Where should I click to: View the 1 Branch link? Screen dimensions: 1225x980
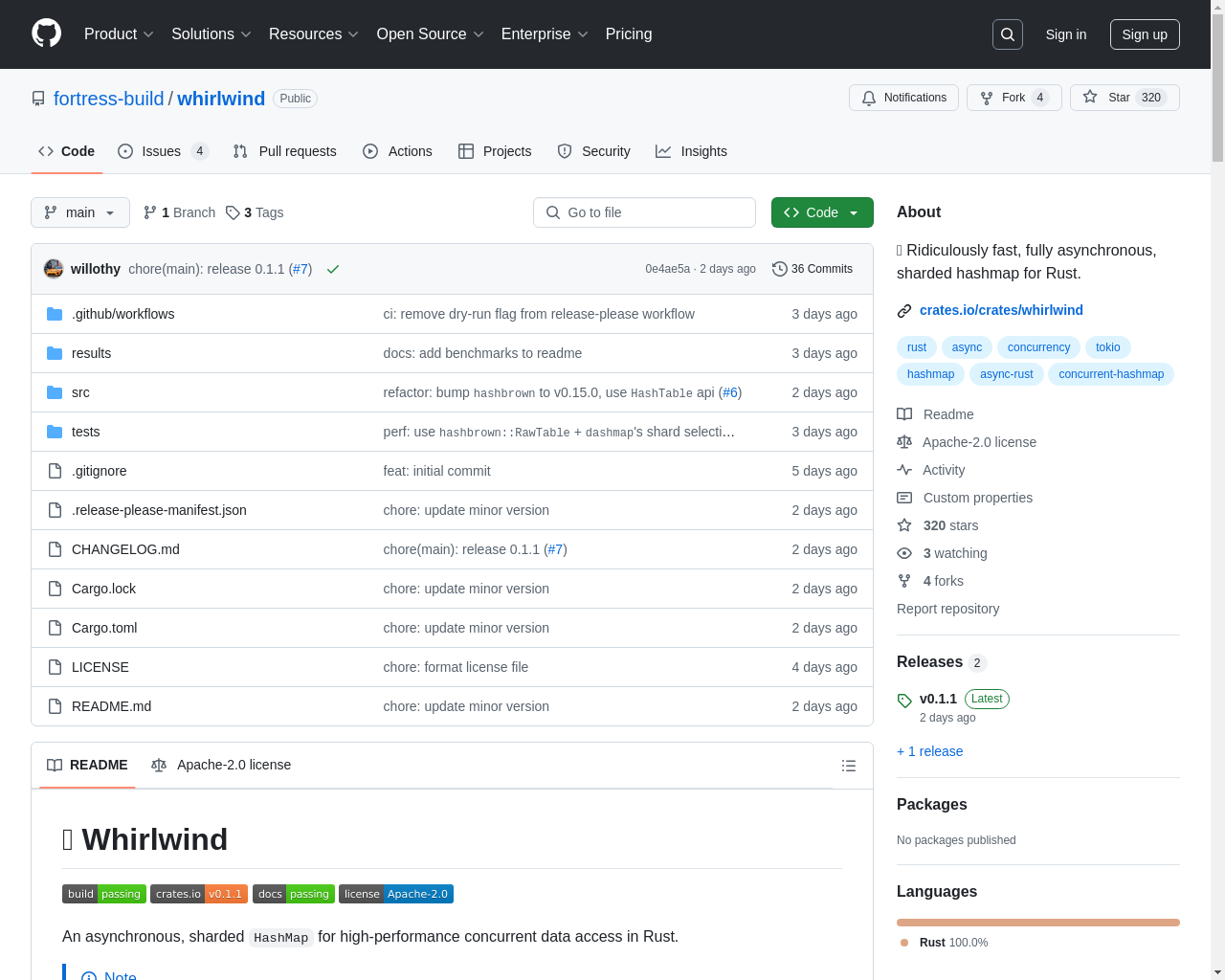pos(179,212)
